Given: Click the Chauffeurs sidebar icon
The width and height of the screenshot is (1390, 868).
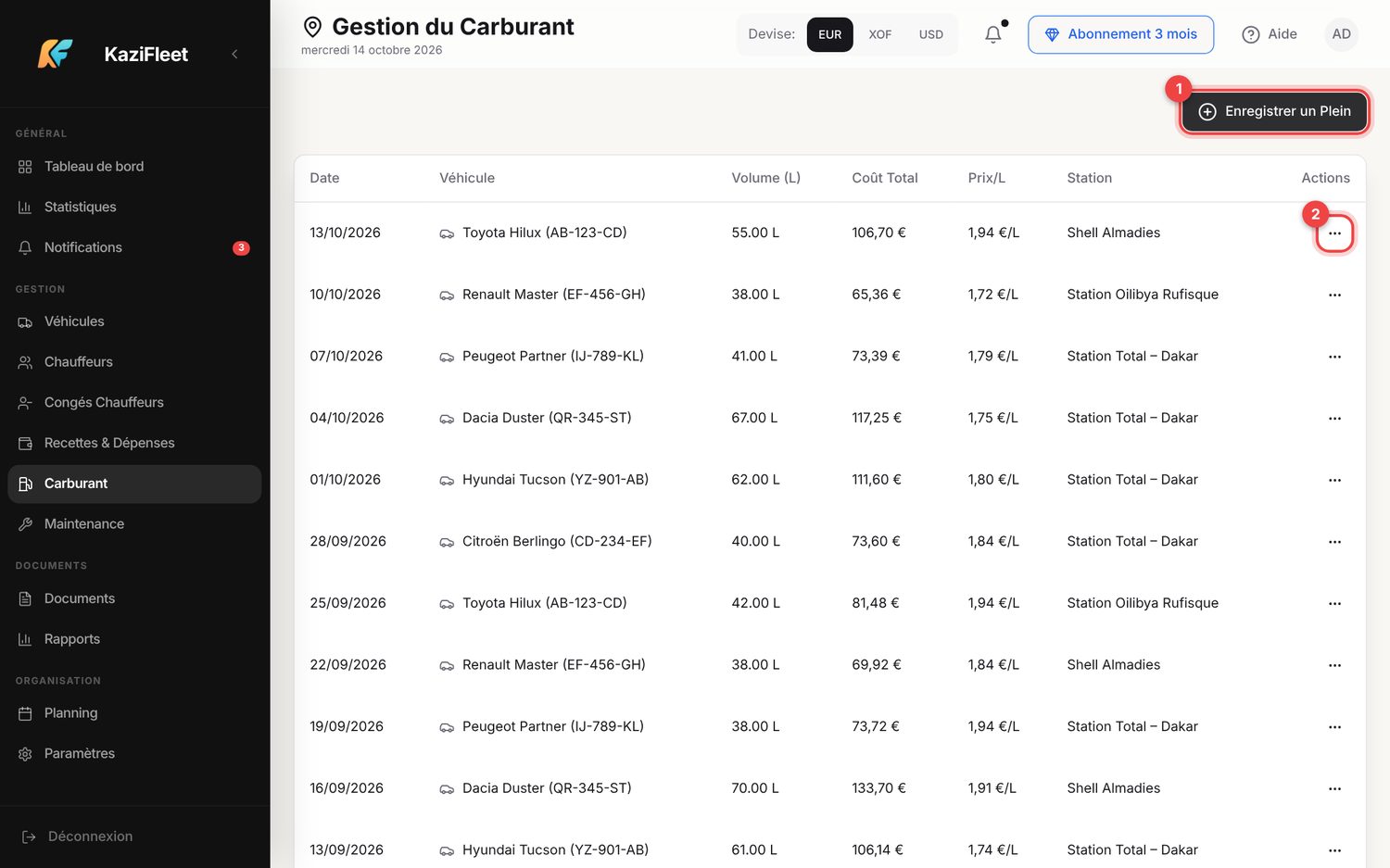Looking at the screenshot, I should (25, 362).
